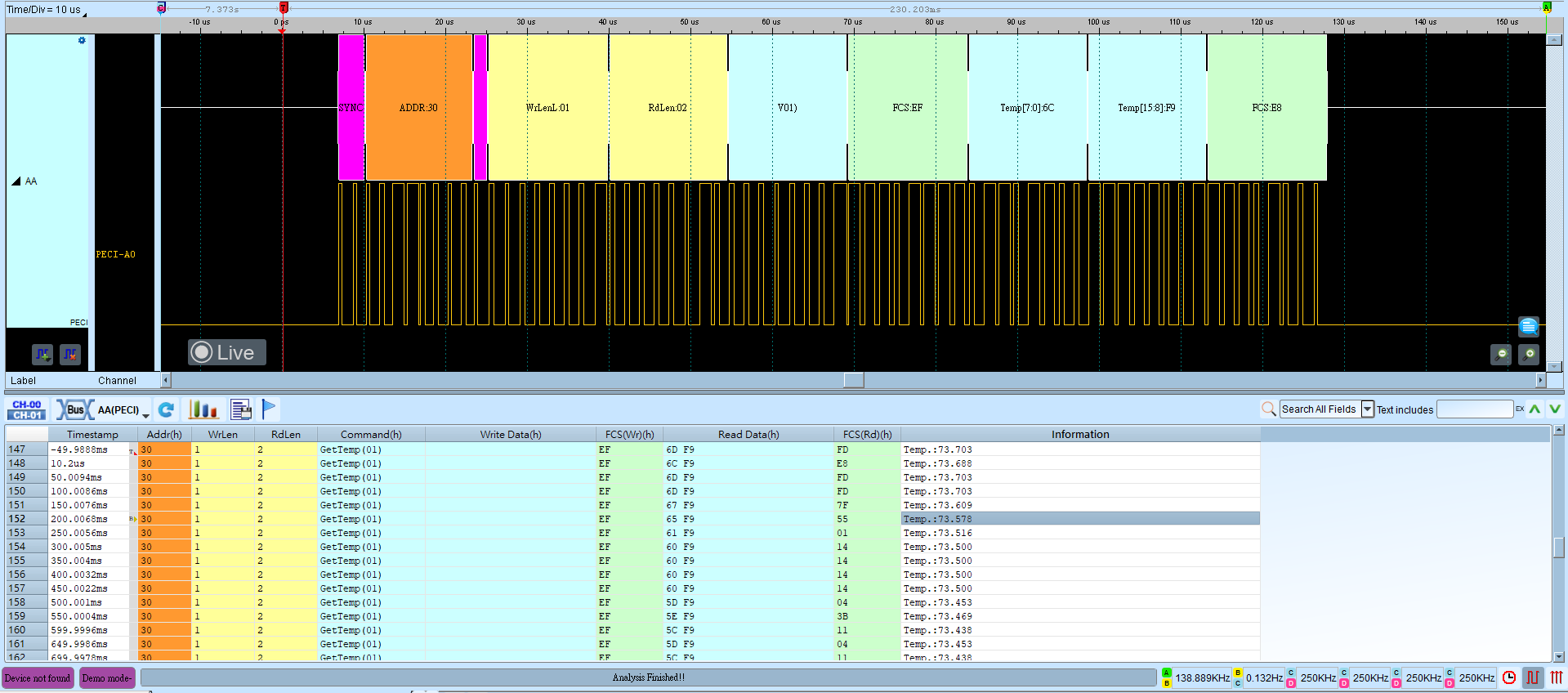Screen dimensions: 1568x693
Task: Select the red waveform mode icon
Action: coord(1533,677)
